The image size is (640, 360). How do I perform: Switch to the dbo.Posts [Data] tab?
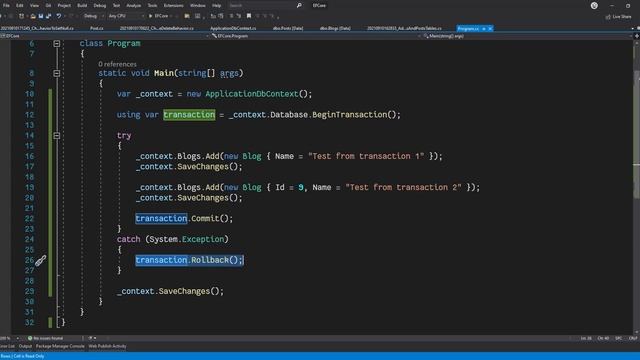[x=288, y=29]
